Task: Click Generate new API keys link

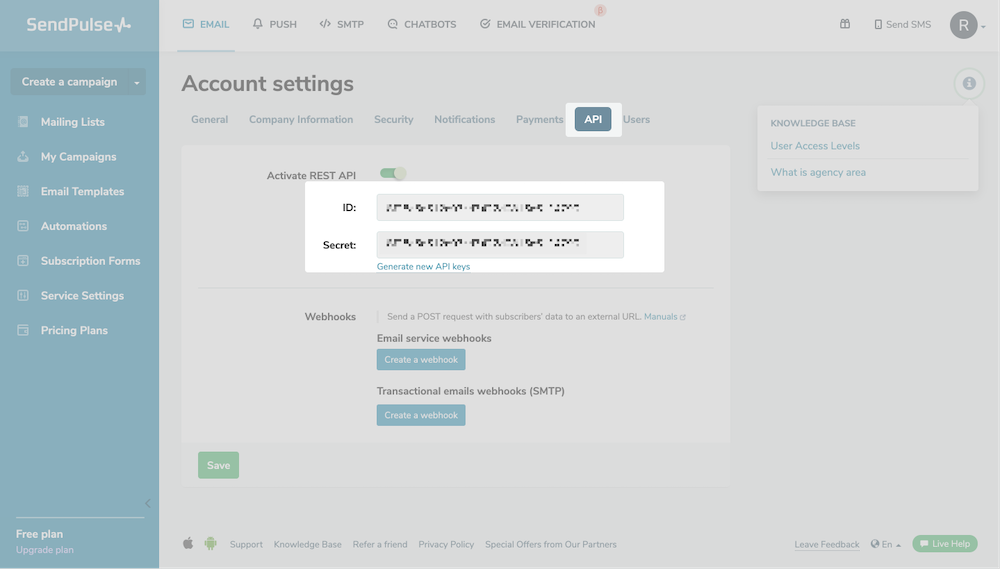Action: [x=423, y=267]
